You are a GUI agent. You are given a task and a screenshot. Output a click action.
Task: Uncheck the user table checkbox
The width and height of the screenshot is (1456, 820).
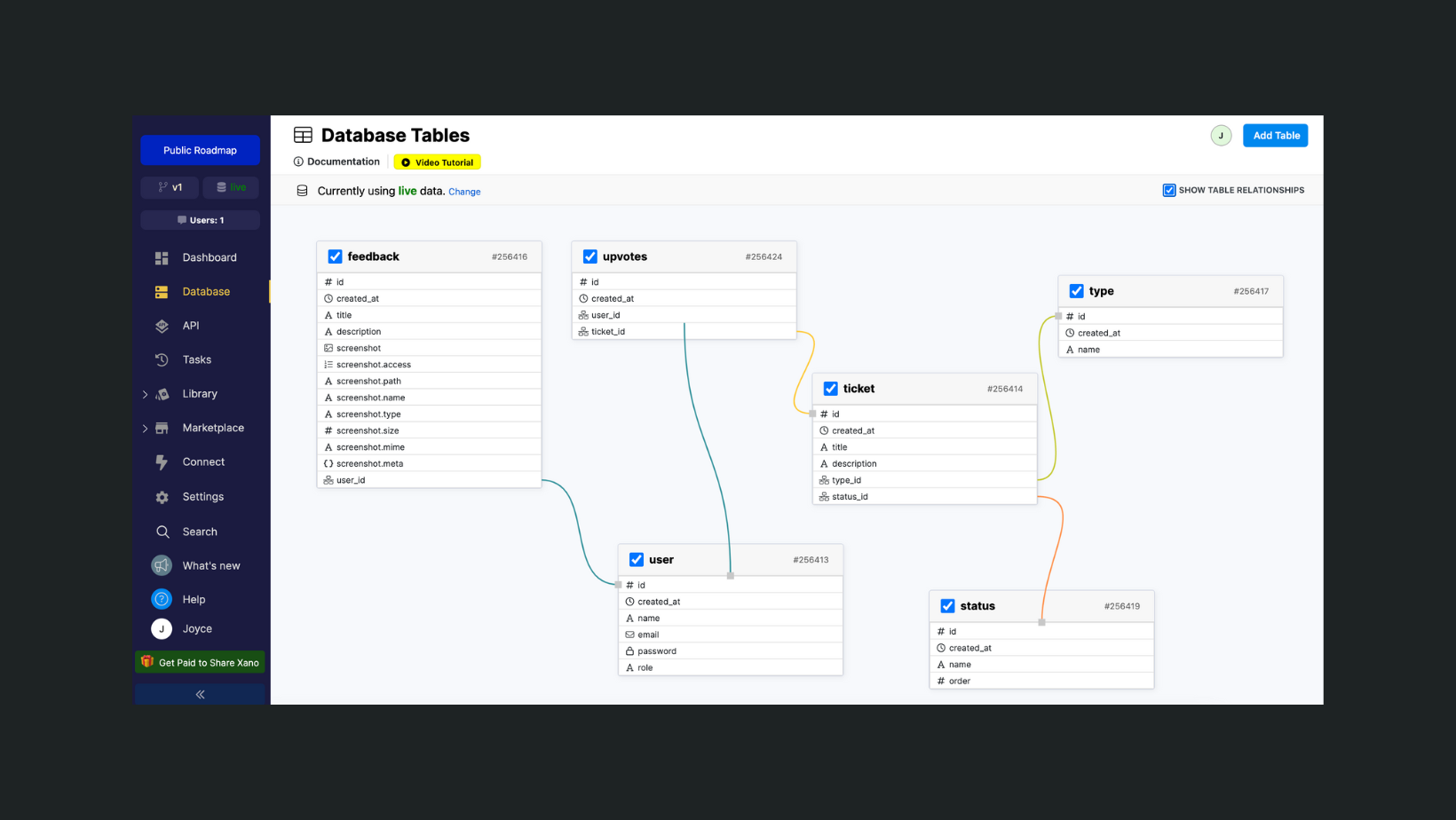[x=636, y=560]
